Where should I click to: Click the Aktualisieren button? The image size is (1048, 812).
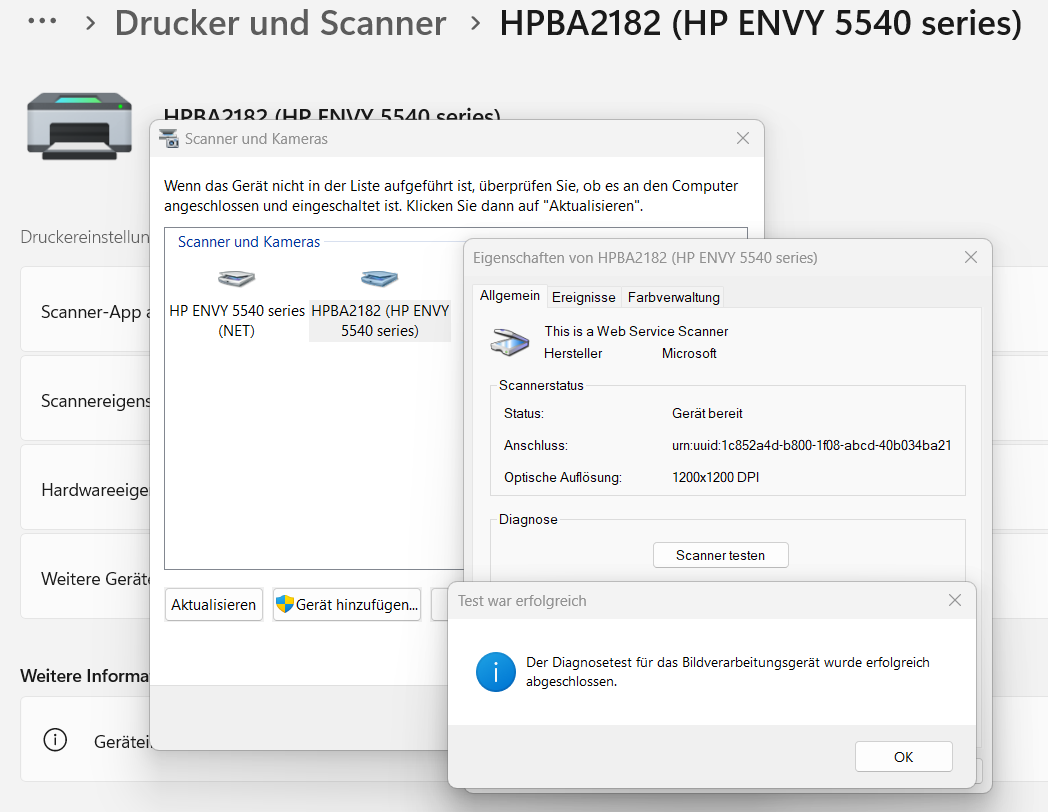click(x=213, y=605)
